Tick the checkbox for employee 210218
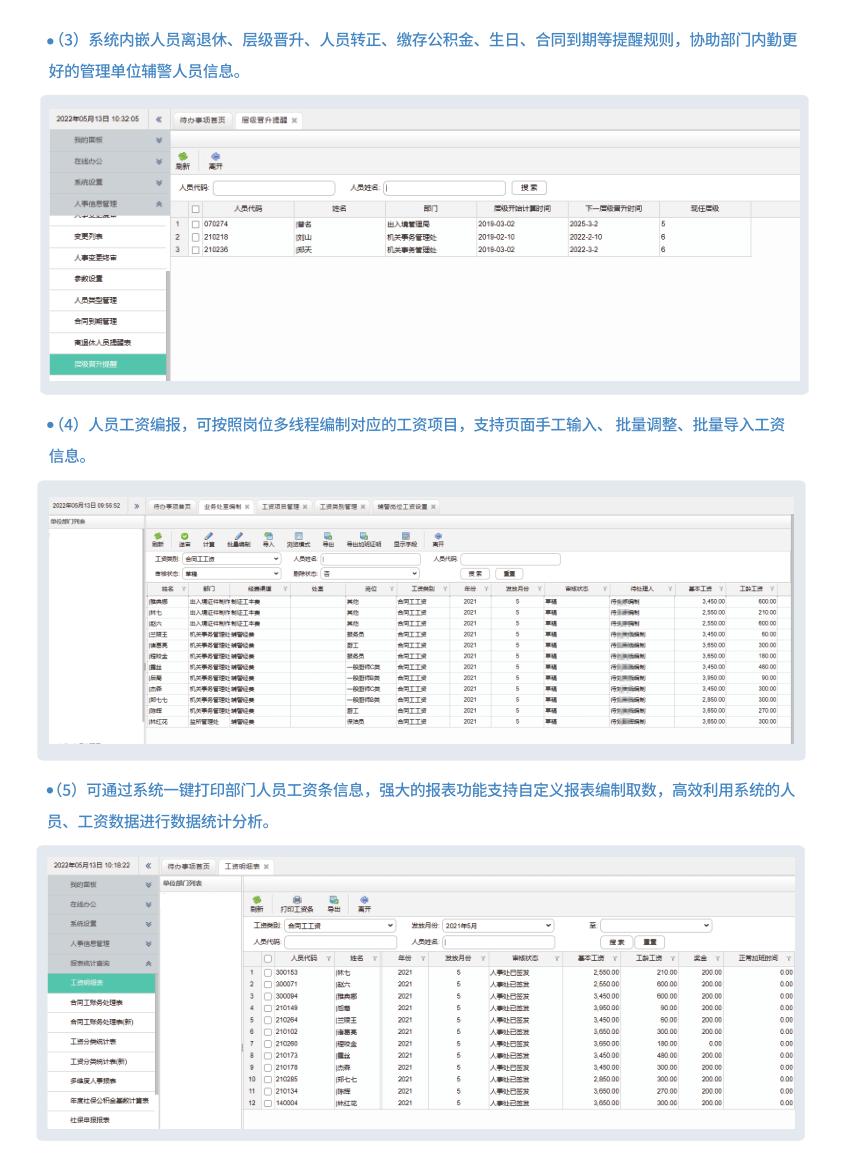 pyautogui.click(x=196, y=237)
